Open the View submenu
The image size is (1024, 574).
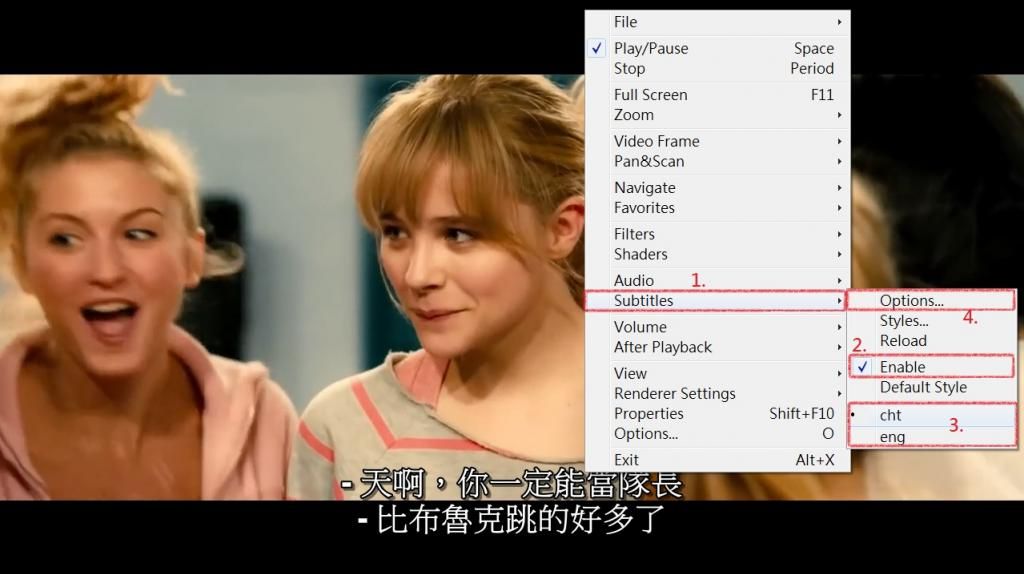717,374
